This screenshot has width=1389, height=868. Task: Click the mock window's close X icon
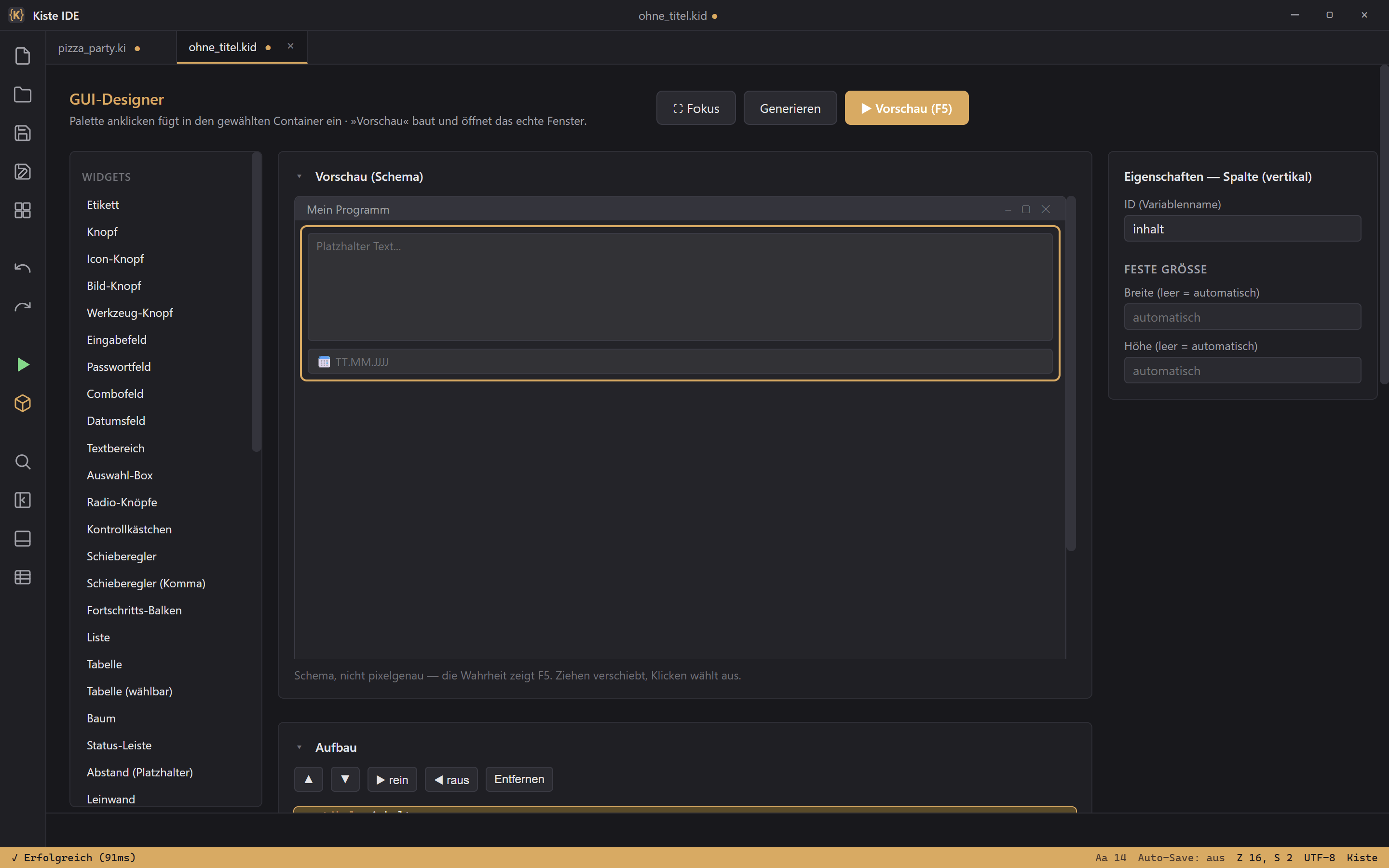[x=1046, y=210]
